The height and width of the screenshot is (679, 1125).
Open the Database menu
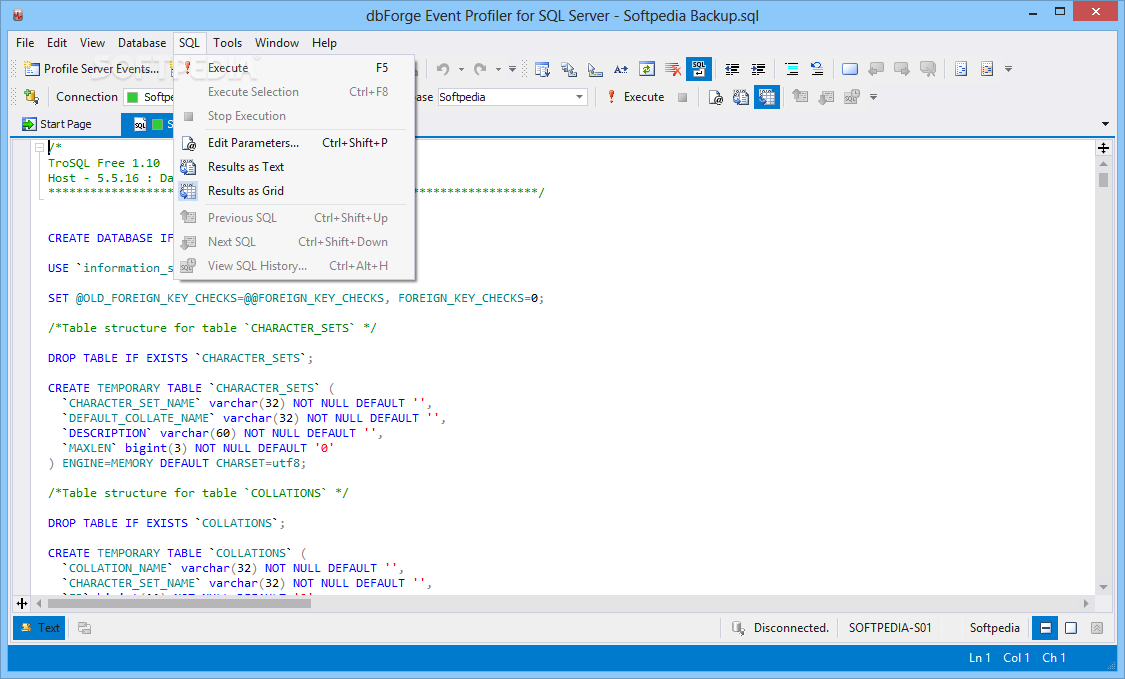142,43
